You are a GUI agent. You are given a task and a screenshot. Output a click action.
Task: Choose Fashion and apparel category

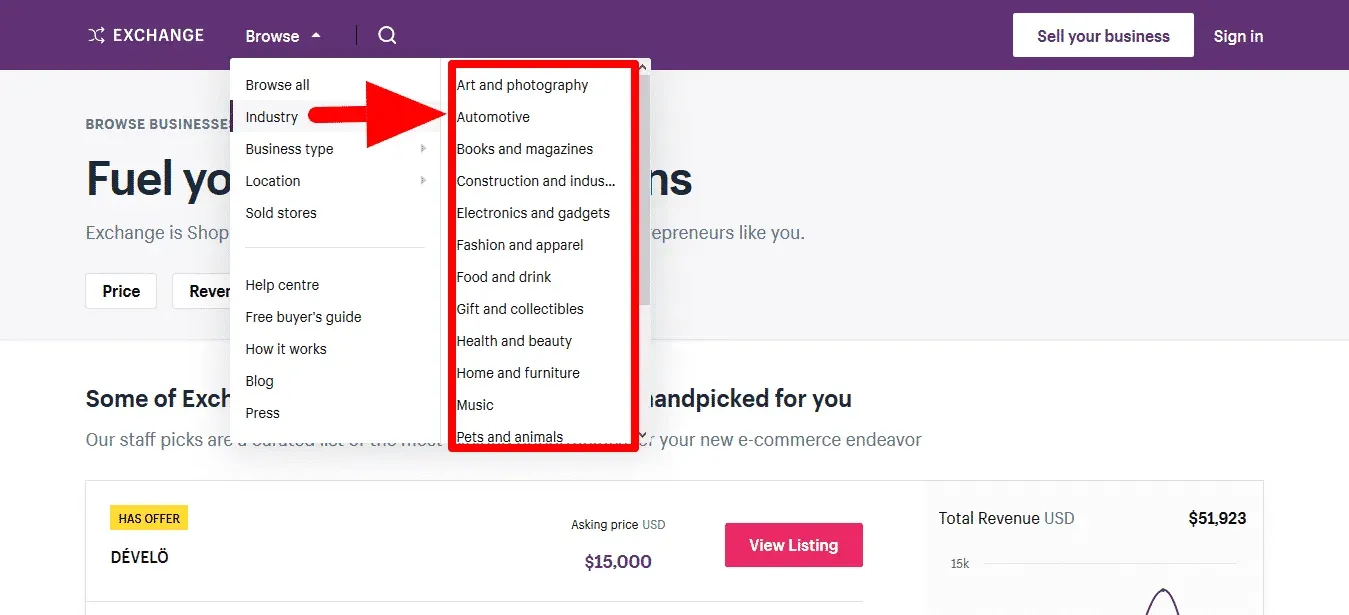point(520,245)
